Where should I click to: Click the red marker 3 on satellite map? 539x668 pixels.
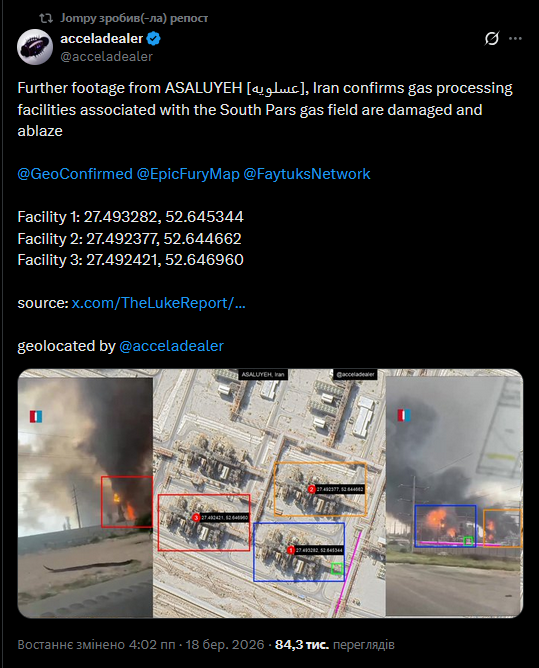click(x=196, y=518)
